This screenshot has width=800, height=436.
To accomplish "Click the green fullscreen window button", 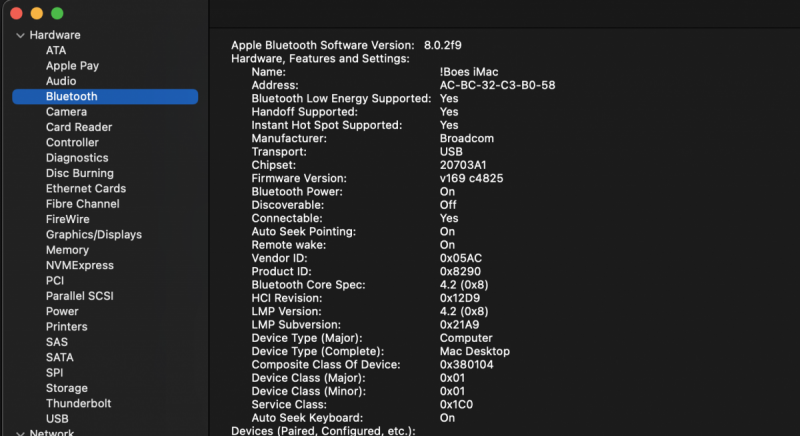I will 57,13.
